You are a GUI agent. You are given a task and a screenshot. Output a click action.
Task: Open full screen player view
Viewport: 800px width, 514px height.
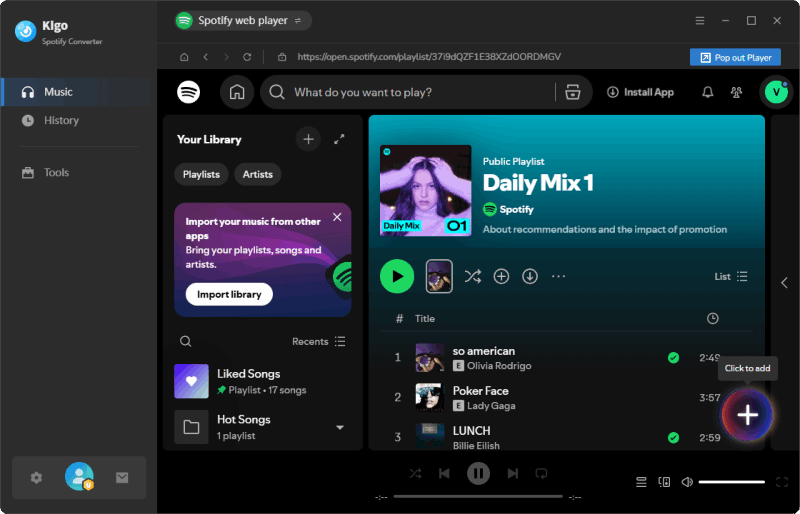pos(782,482)
